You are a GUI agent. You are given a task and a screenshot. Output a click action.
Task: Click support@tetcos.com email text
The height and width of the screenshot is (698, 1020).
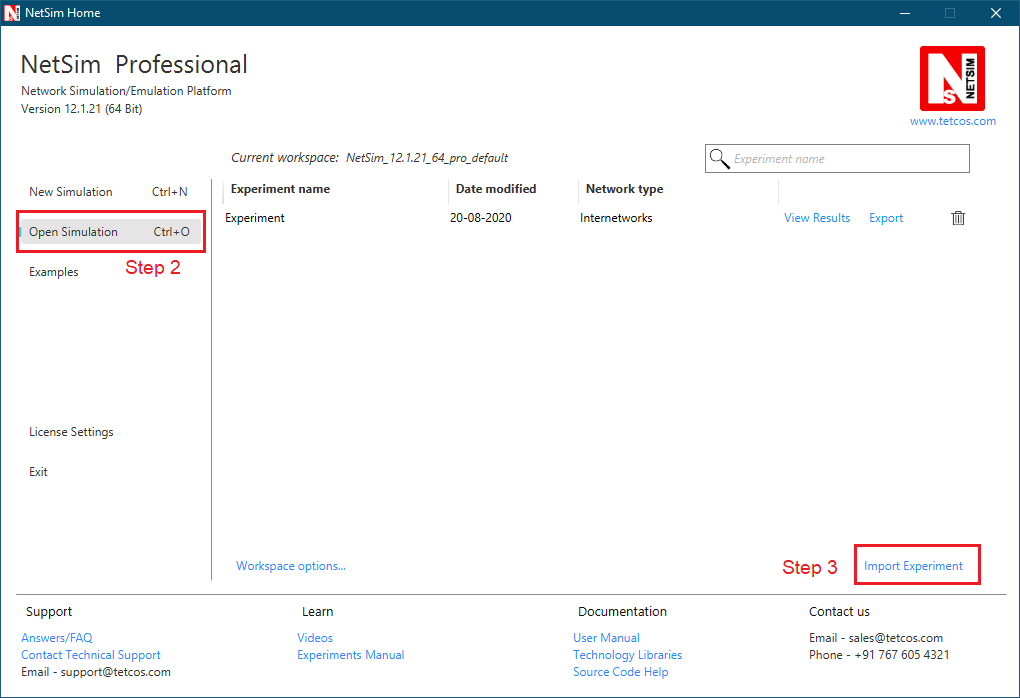[x=115, y=671]
